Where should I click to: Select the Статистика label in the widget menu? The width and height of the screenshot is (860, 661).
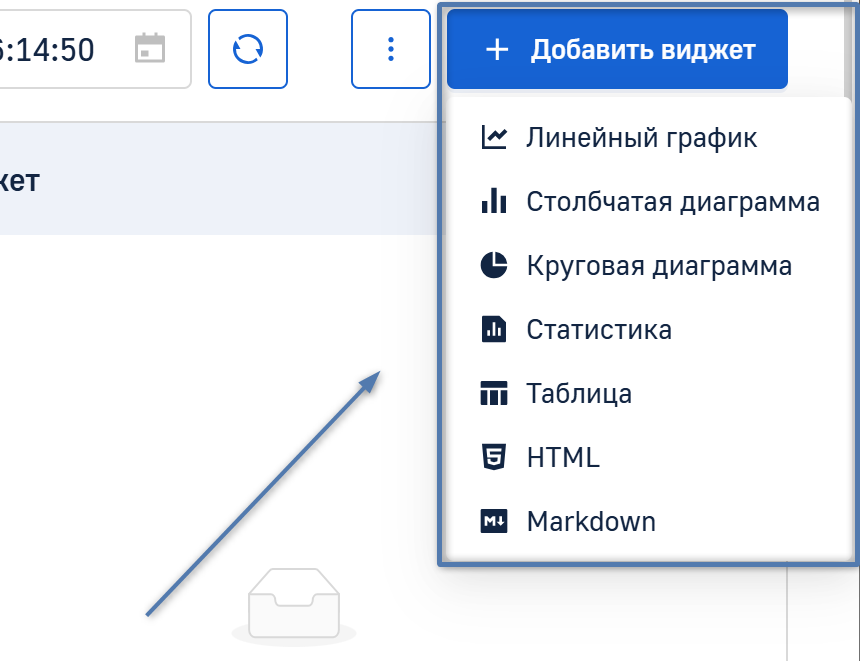point(599,329)
